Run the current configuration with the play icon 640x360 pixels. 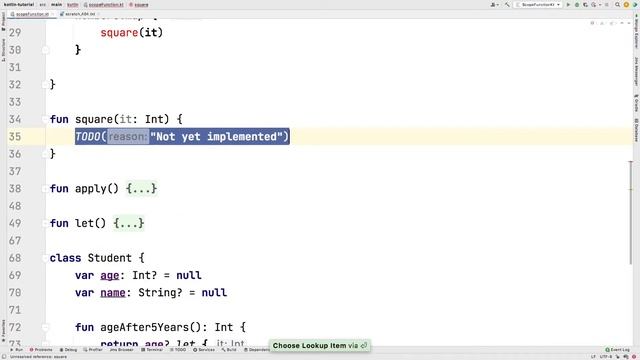pos(568,4)
